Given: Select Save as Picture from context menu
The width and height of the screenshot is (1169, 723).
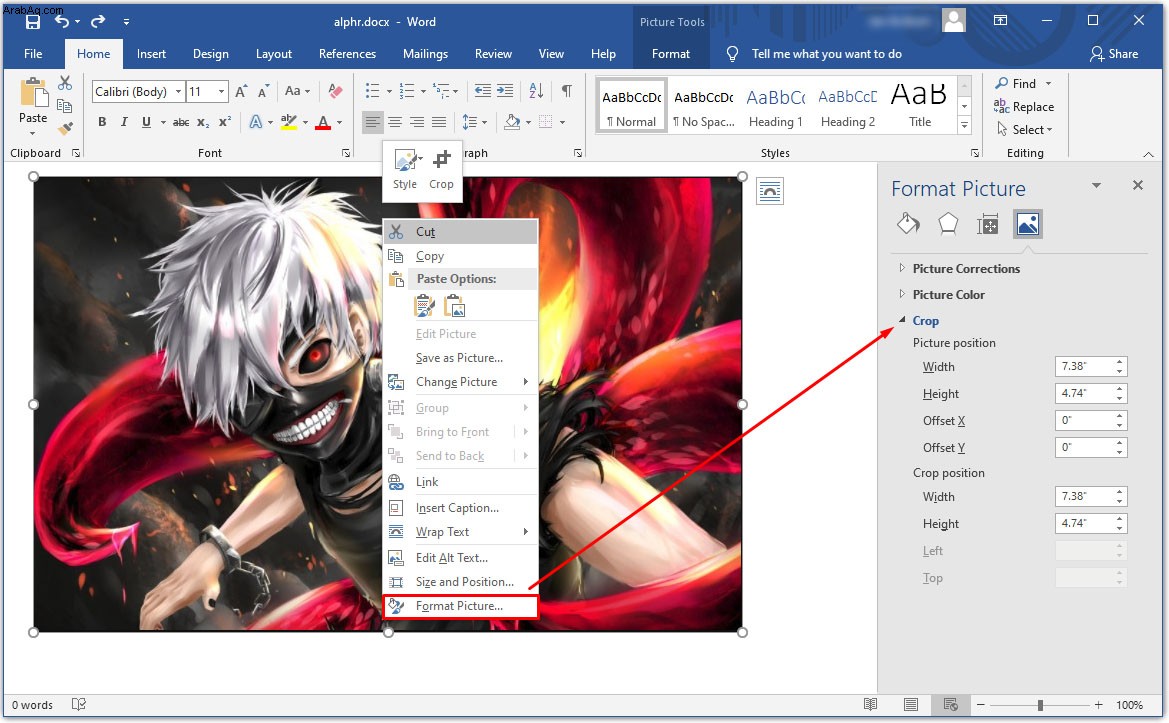Looking at the screenshot, I should click(460, 358).
